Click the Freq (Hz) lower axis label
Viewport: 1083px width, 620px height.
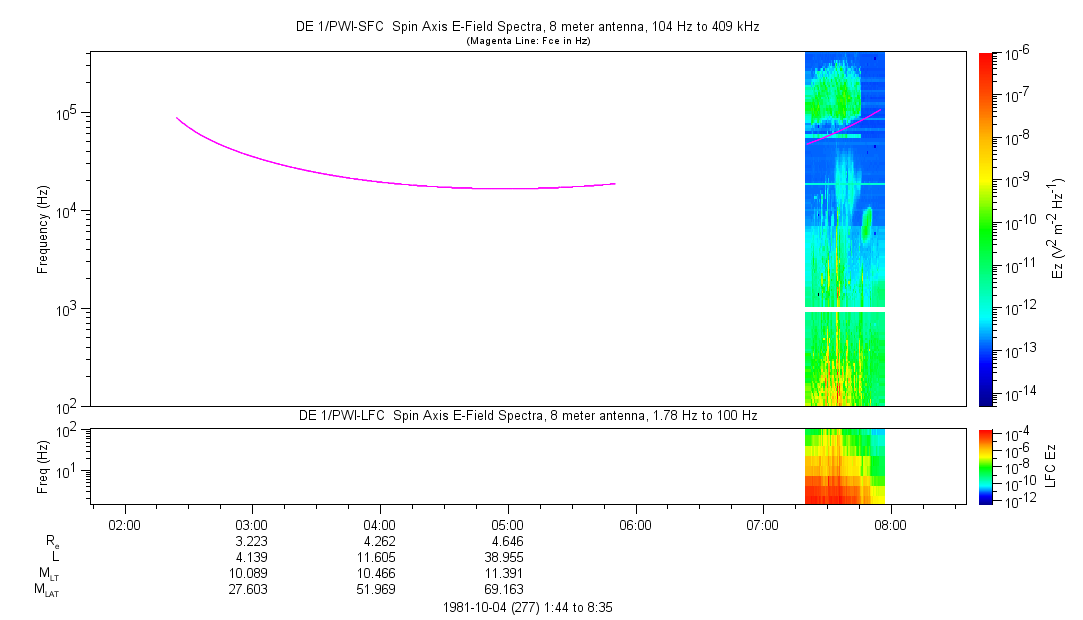click(x=43, y=465)
